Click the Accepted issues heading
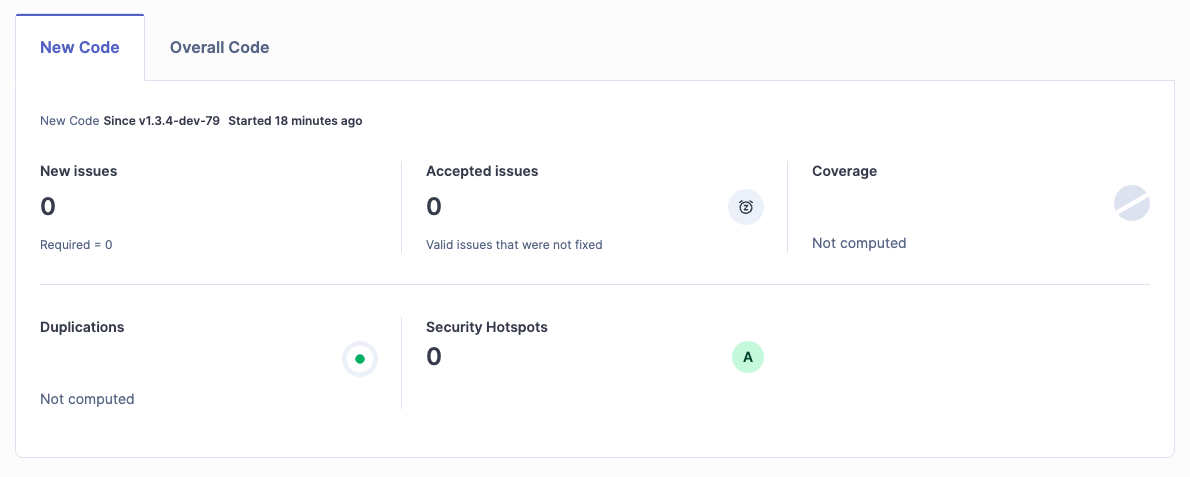Image resolution: width=1190 pixels, height=477 pixels. [x=482, y=171]
